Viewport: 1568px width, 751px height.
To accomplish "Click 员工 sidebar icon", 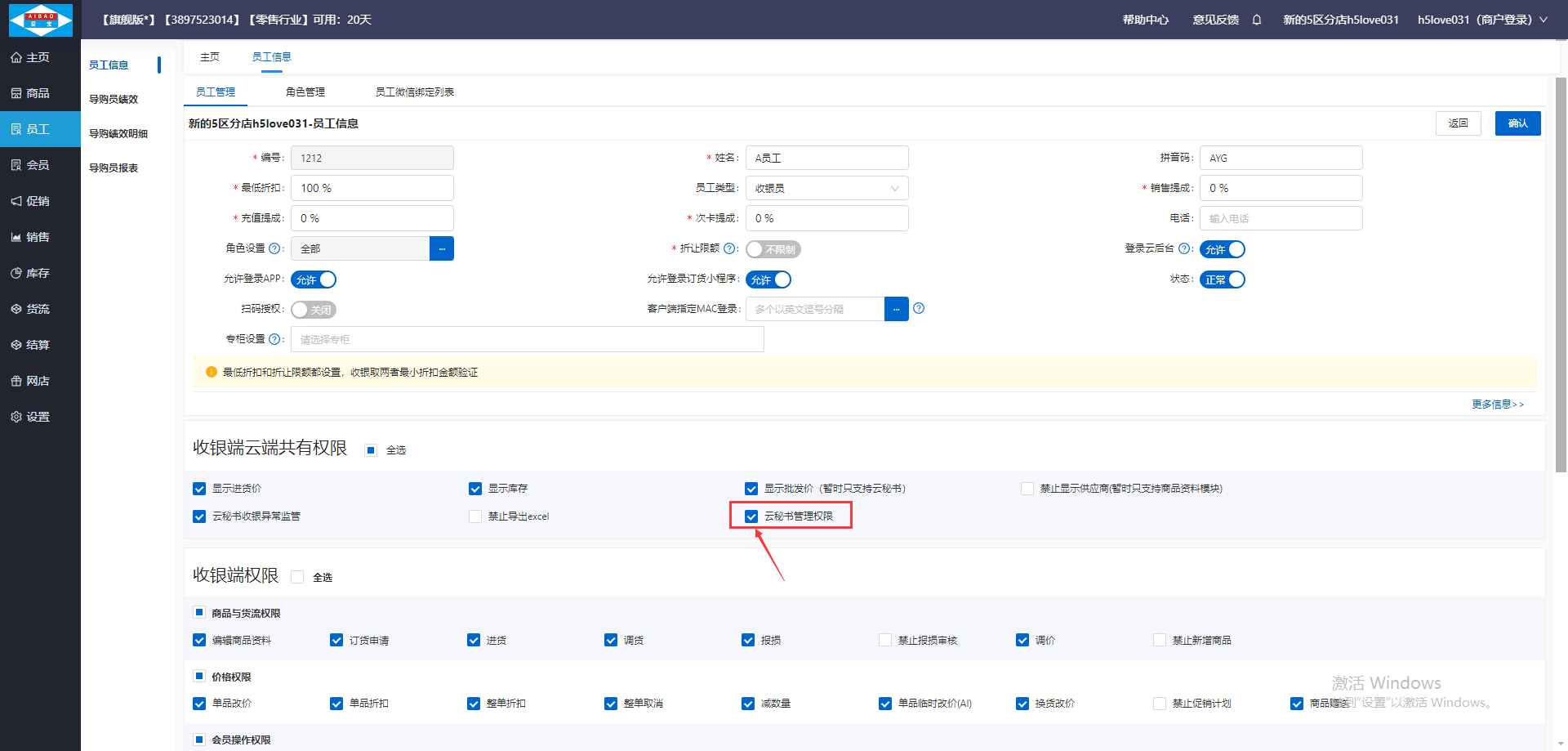I will click(x=16, y=129).
